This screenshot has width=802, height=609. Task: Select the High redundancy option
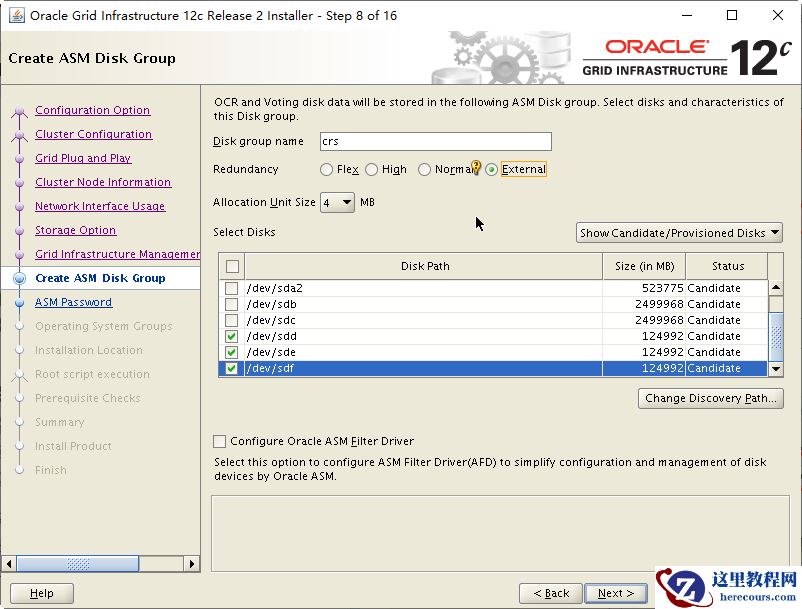point(372,170)
